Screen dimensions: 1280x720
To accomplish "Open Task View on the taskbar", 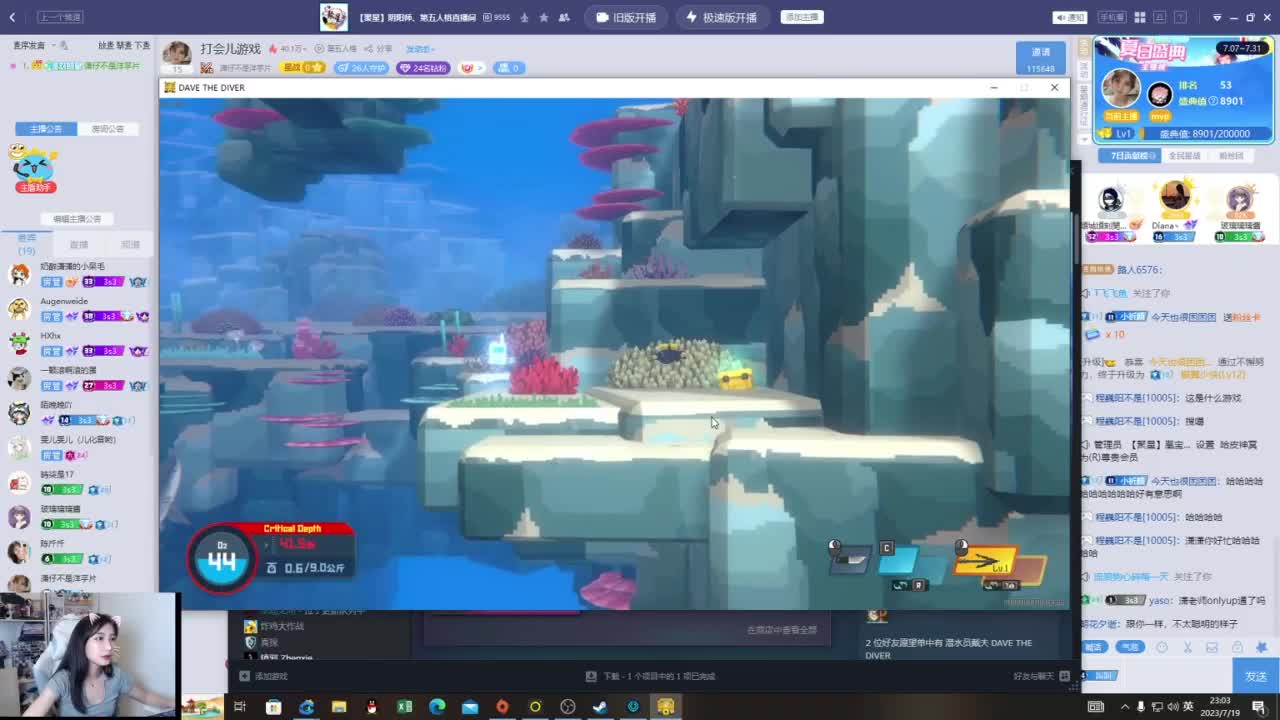I will (x=240, y=707).
